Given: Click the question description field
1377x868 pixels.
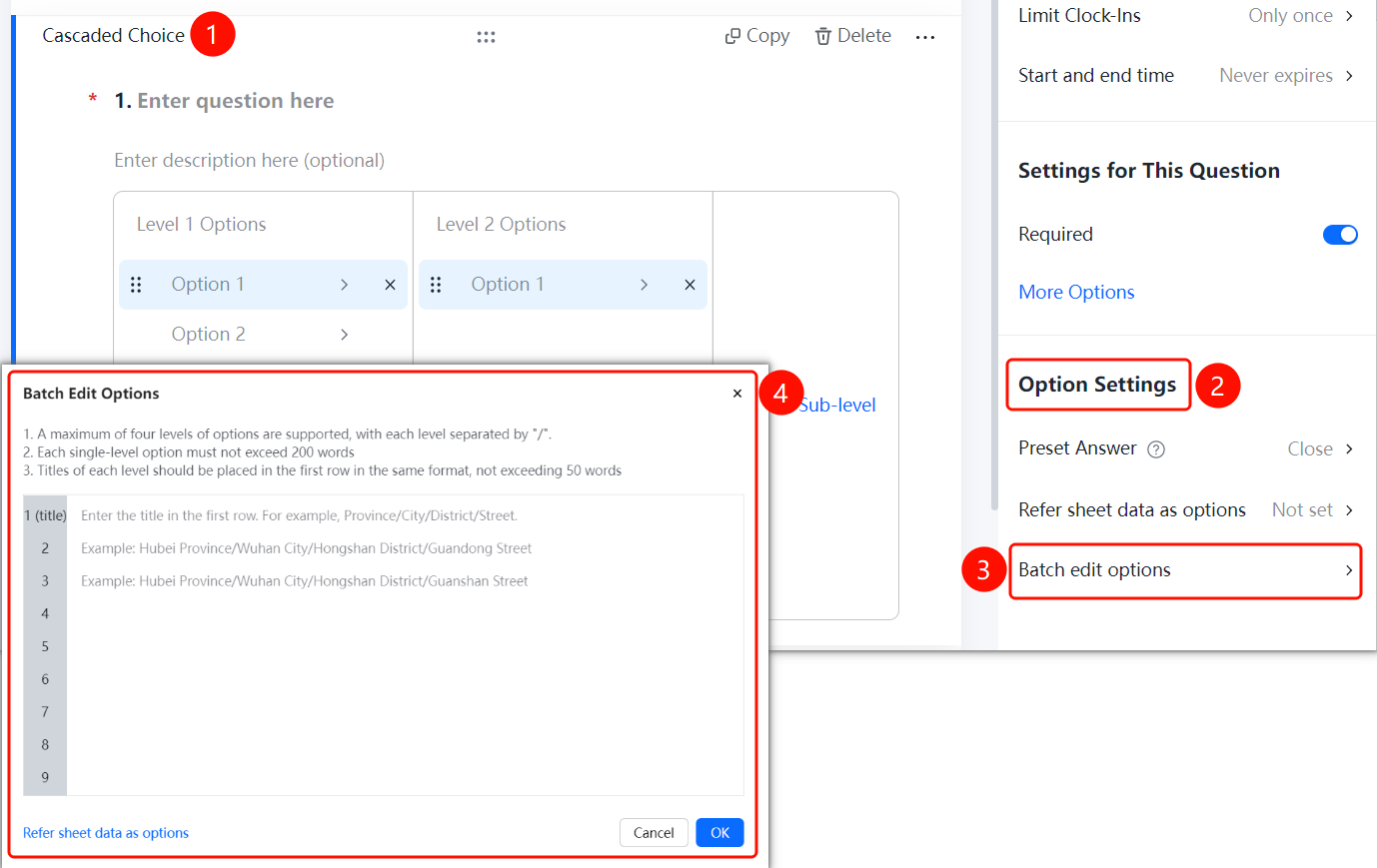Looking at the screenshot, I should tap(250, 160).
